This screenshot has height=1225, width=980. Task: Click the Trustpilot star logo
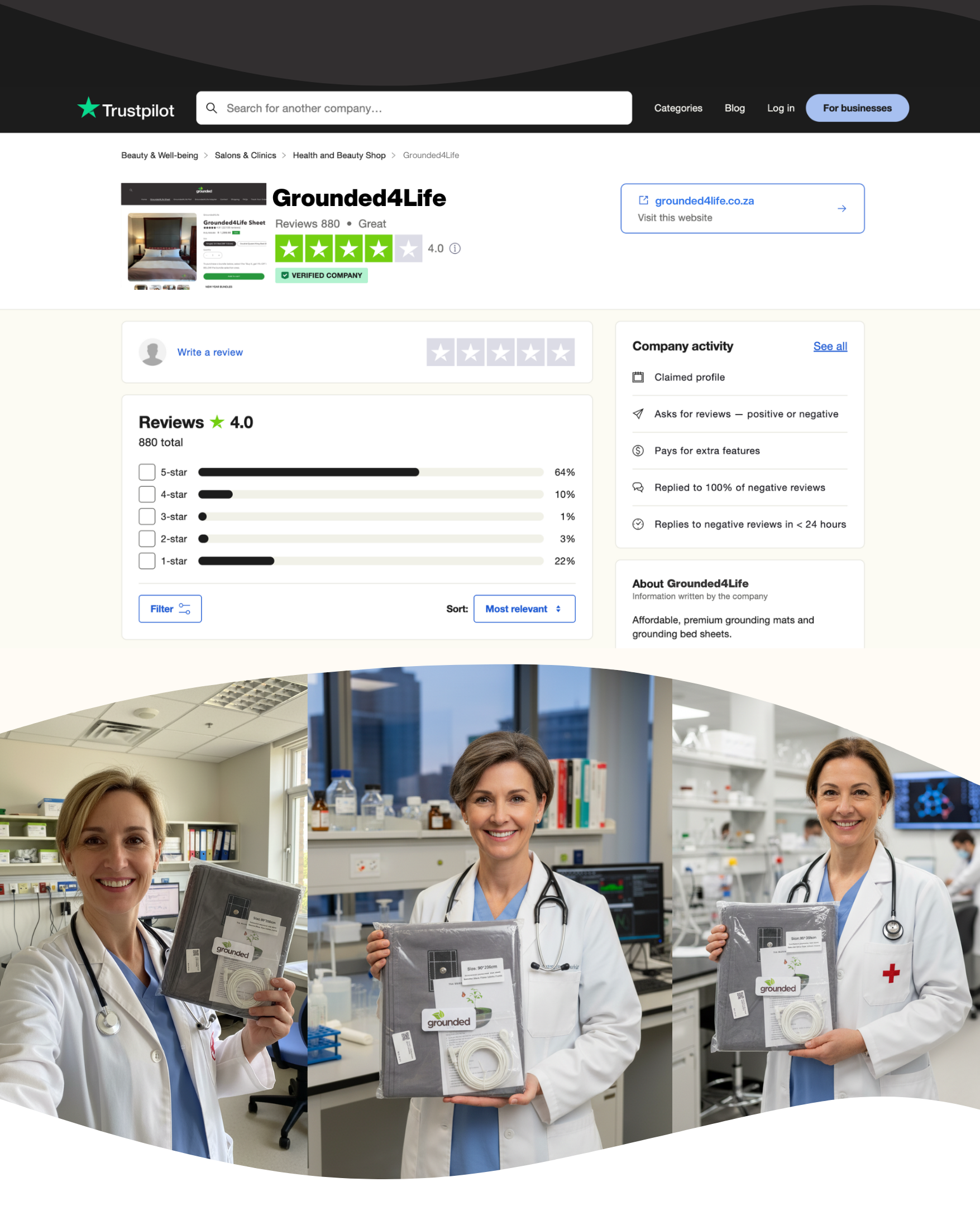click(89, 107)
